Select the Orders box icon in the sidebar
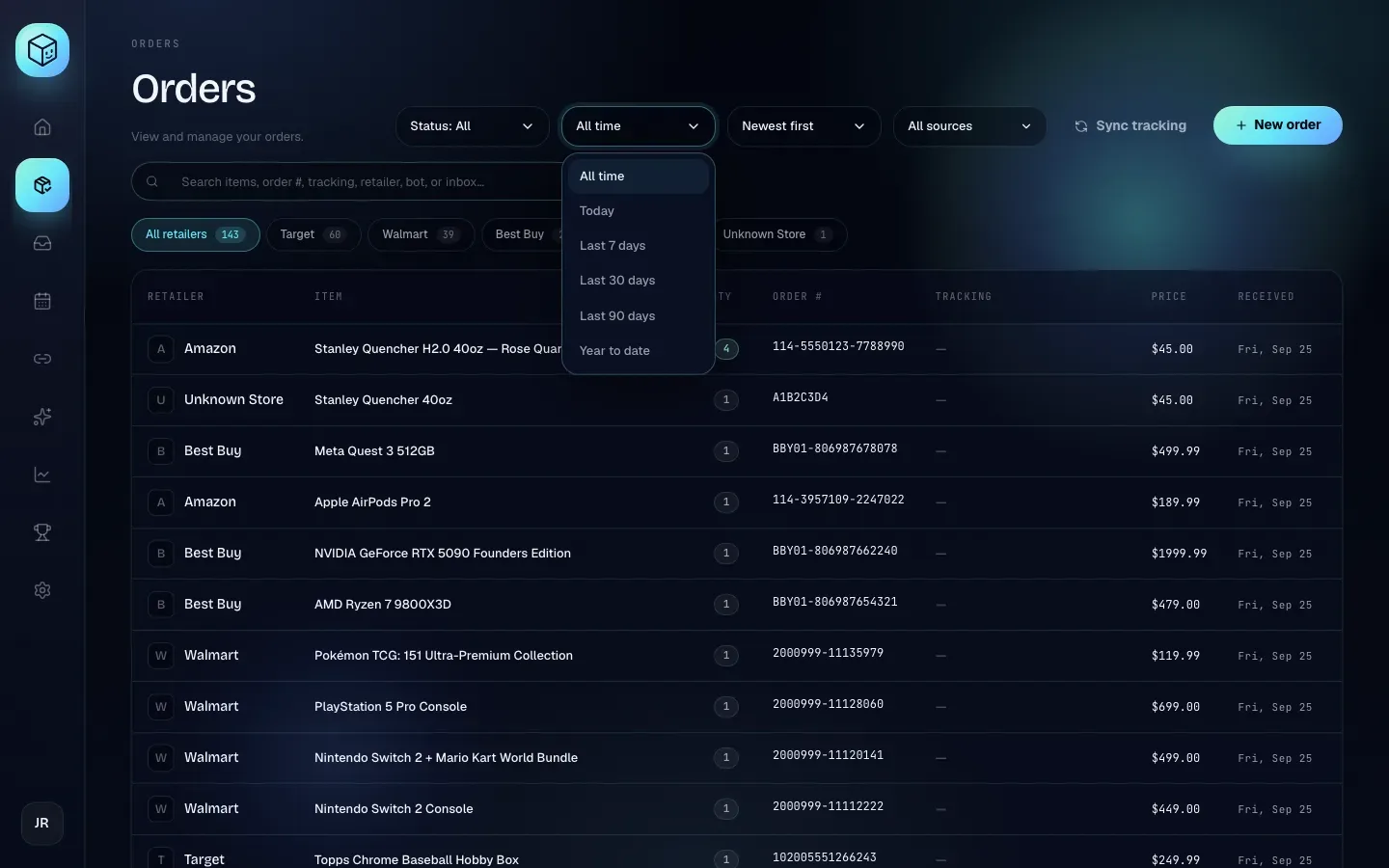1389x868 pixels. 42,185
